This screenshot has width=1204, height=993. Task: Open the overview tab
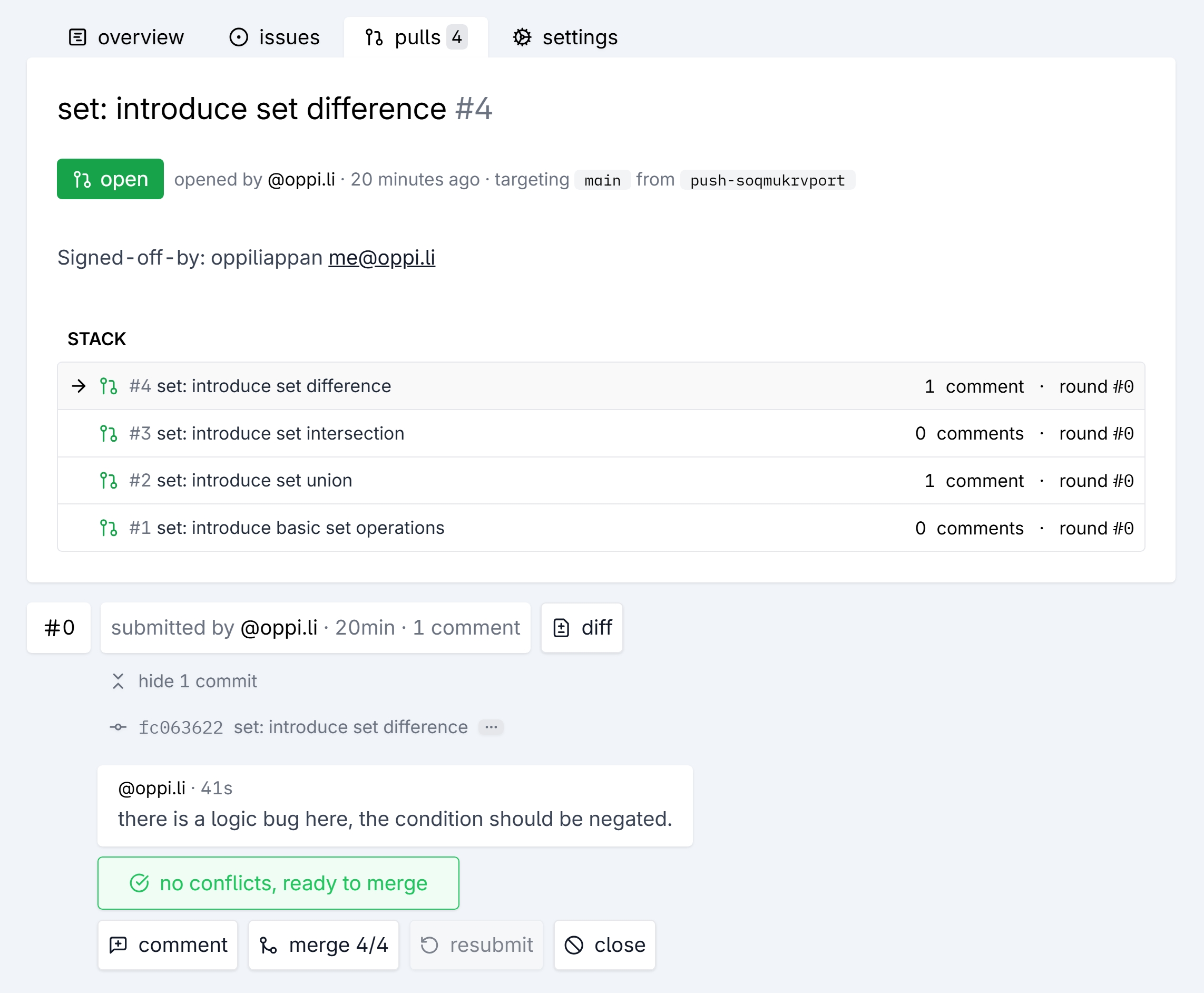[x=126, y=38]
